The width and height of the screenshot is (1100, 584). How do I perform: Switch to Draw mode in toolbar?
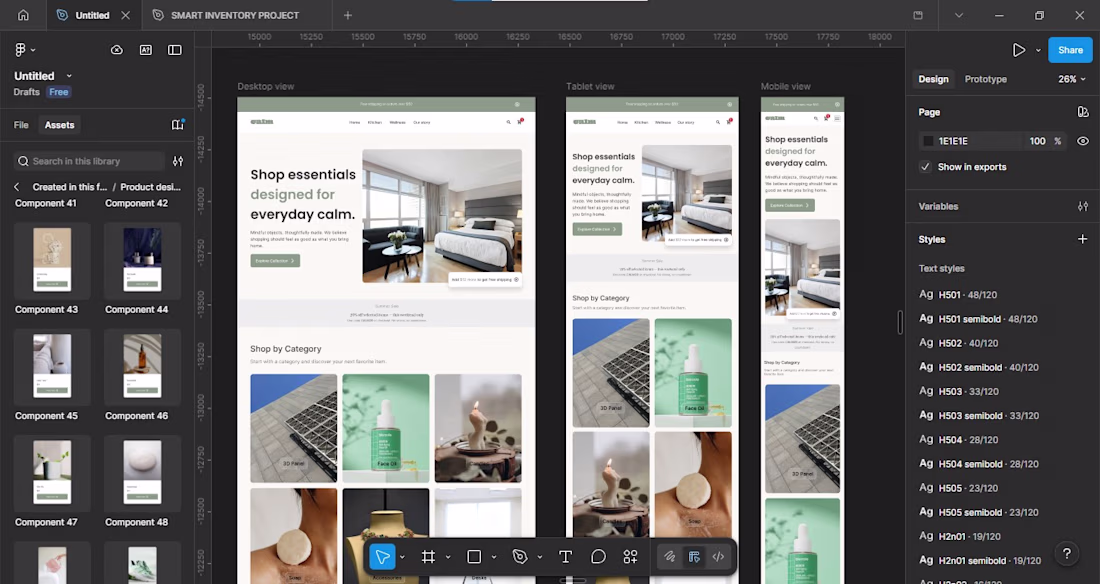(x=670, y=557)
